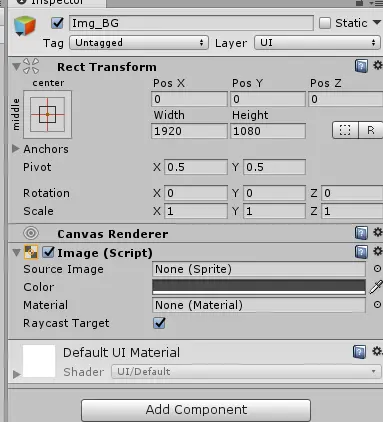Open Image (Script) help reference icon
This screenshot has width=383, height=422.
pos(361,252)
